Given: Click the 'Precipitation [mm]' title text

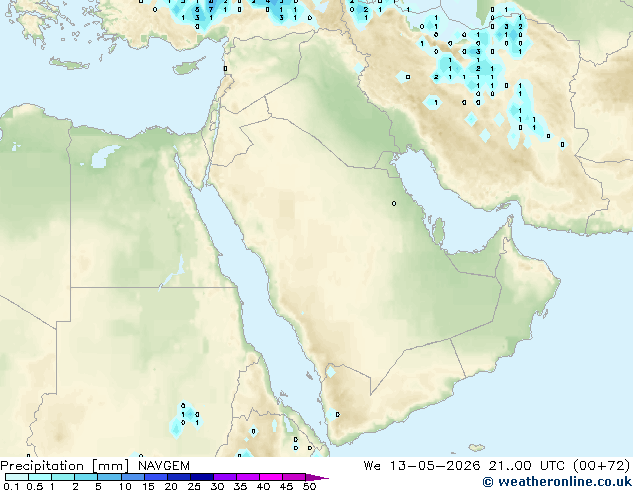Looking at the screenshot, I should coord(65,466).
